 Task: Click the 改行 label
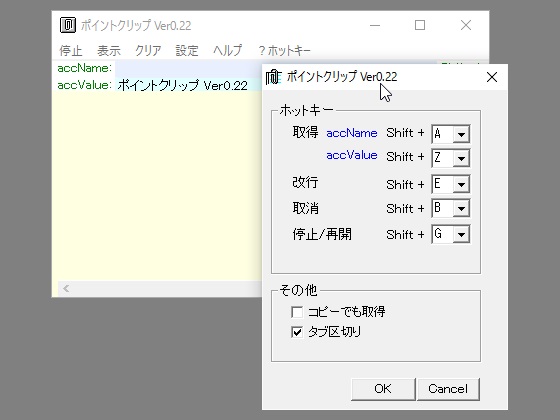point(305,182)
